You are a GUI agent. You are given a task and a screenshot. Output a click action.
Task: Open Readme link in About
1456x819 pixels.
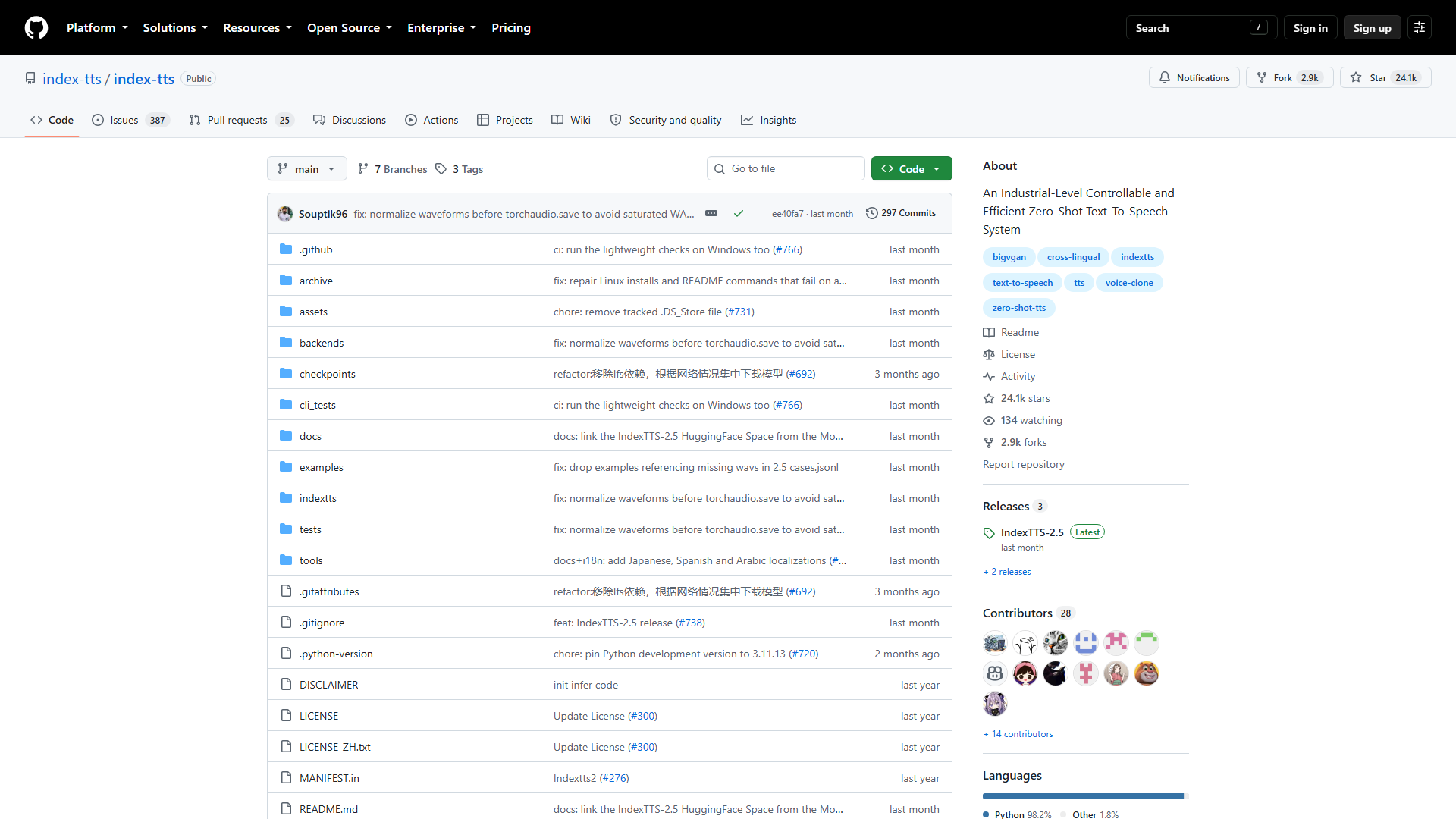click(x=1011, y=333)
